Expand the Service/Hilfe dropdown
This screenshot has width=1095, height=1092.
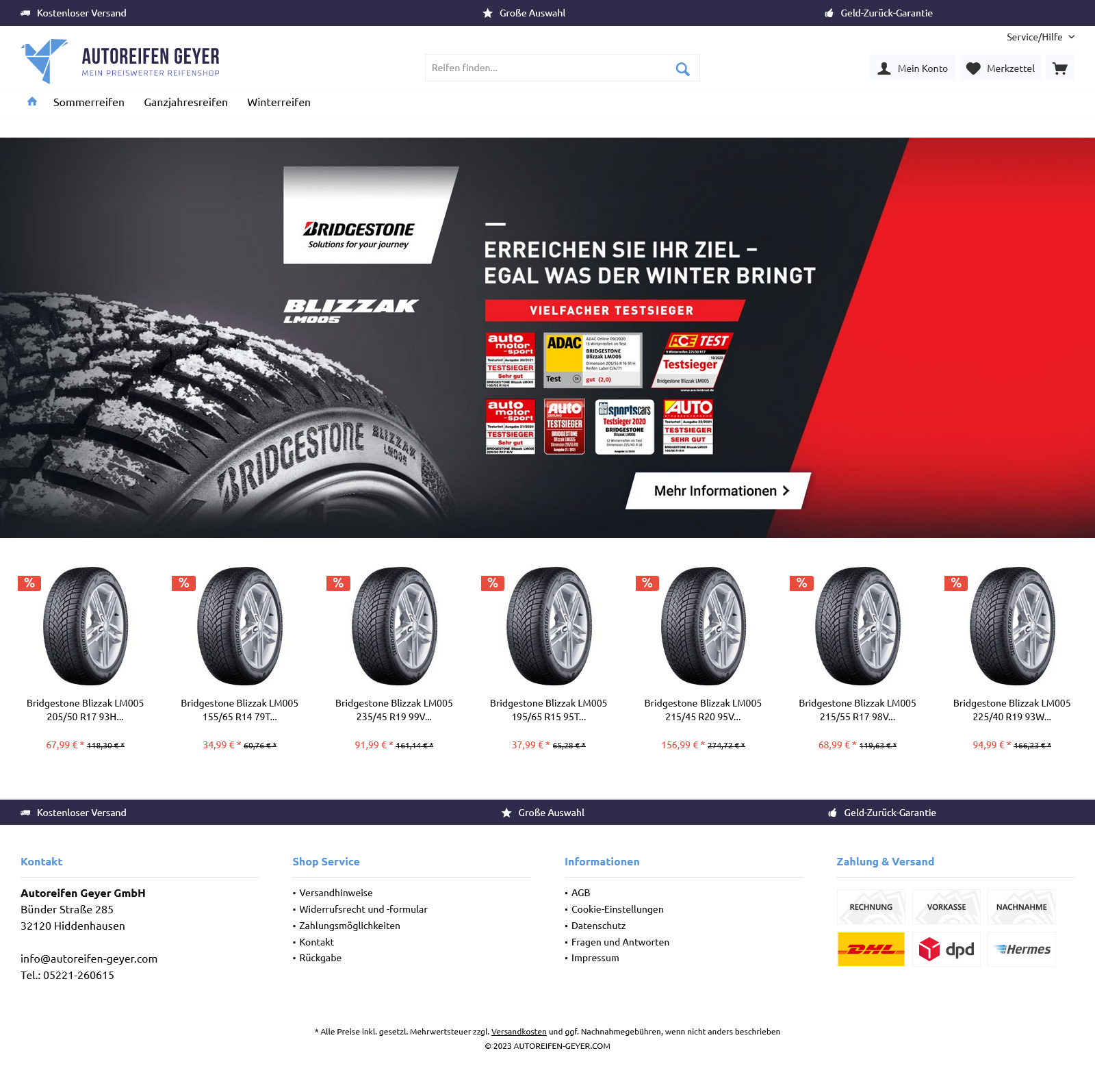click(1040, 37)
